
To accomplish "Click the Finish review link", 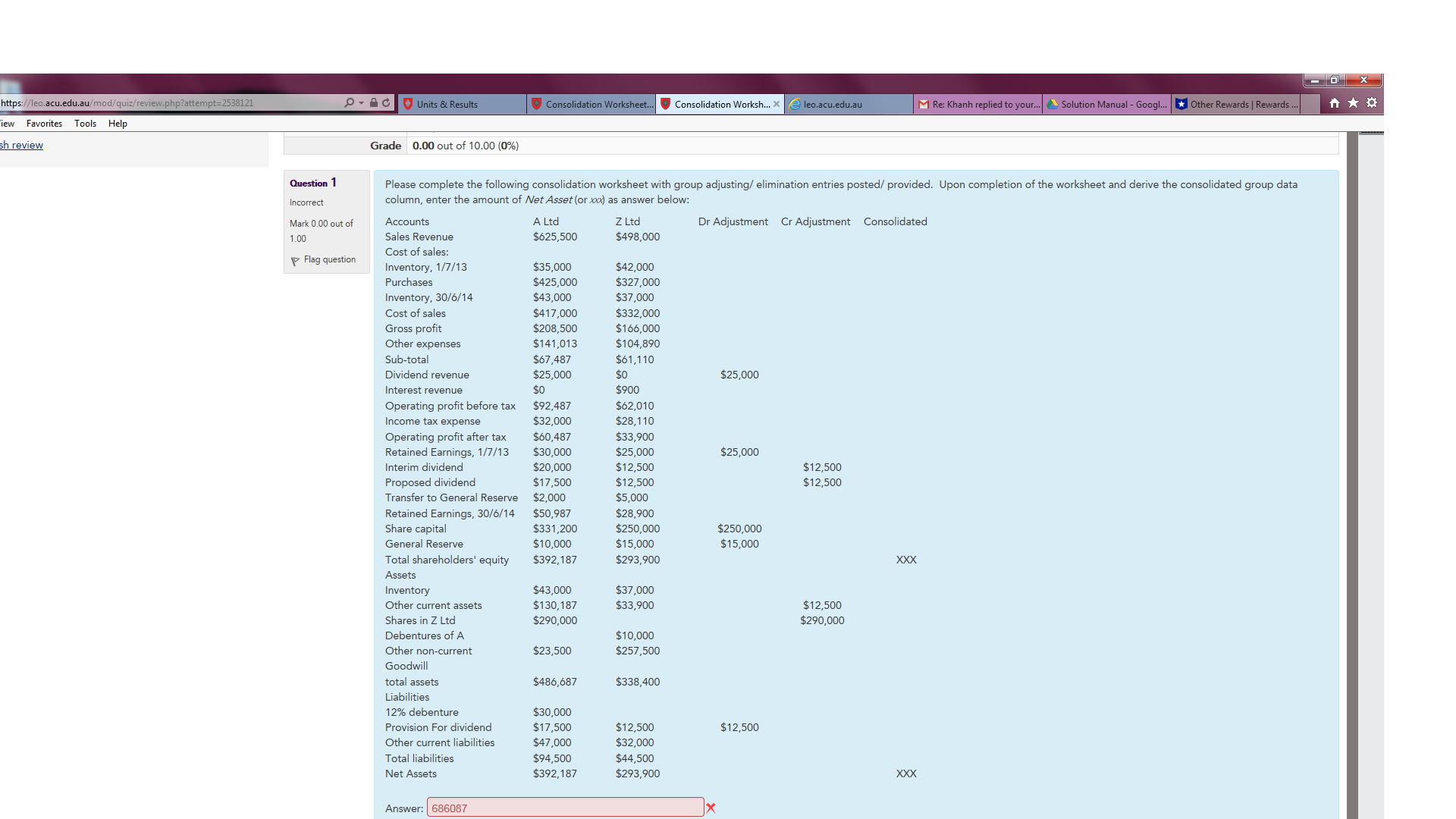I will pyautogui.click(x=21, y=144).
